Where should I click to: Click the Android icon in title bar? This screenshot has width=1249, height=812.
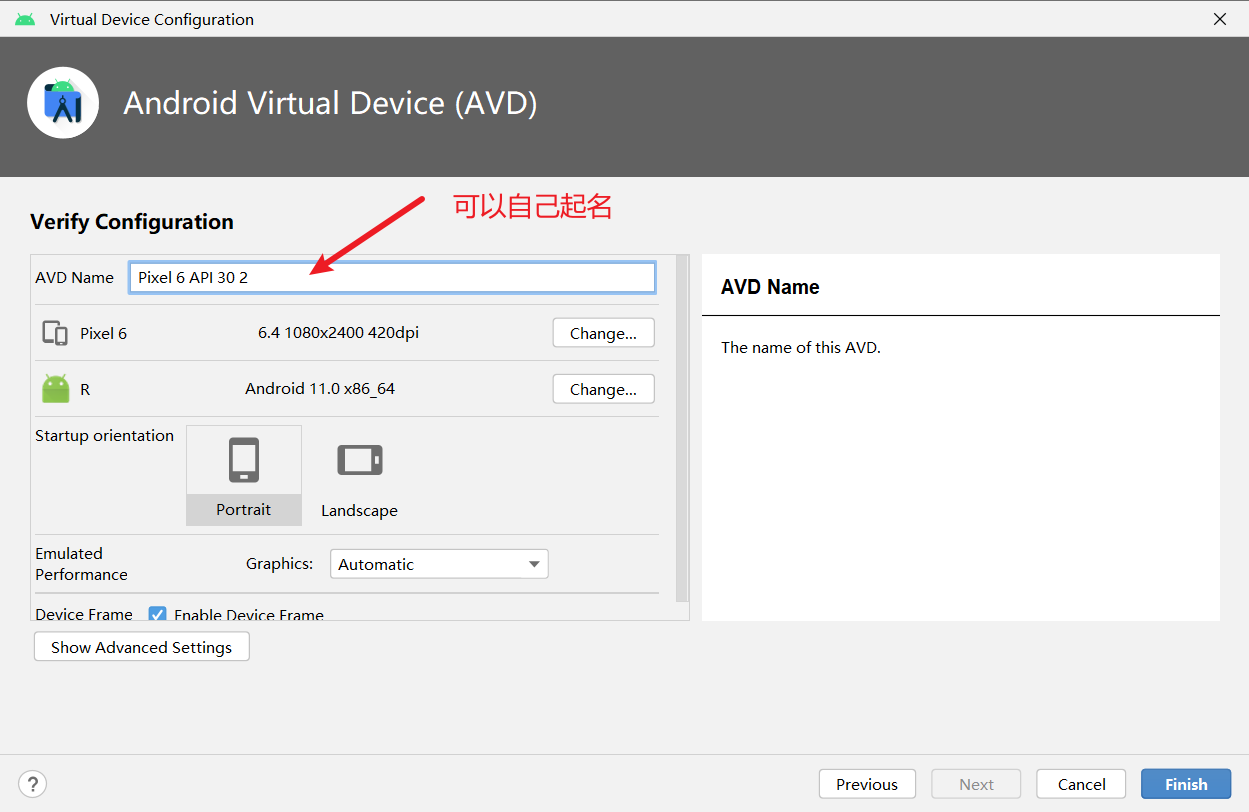25,19
